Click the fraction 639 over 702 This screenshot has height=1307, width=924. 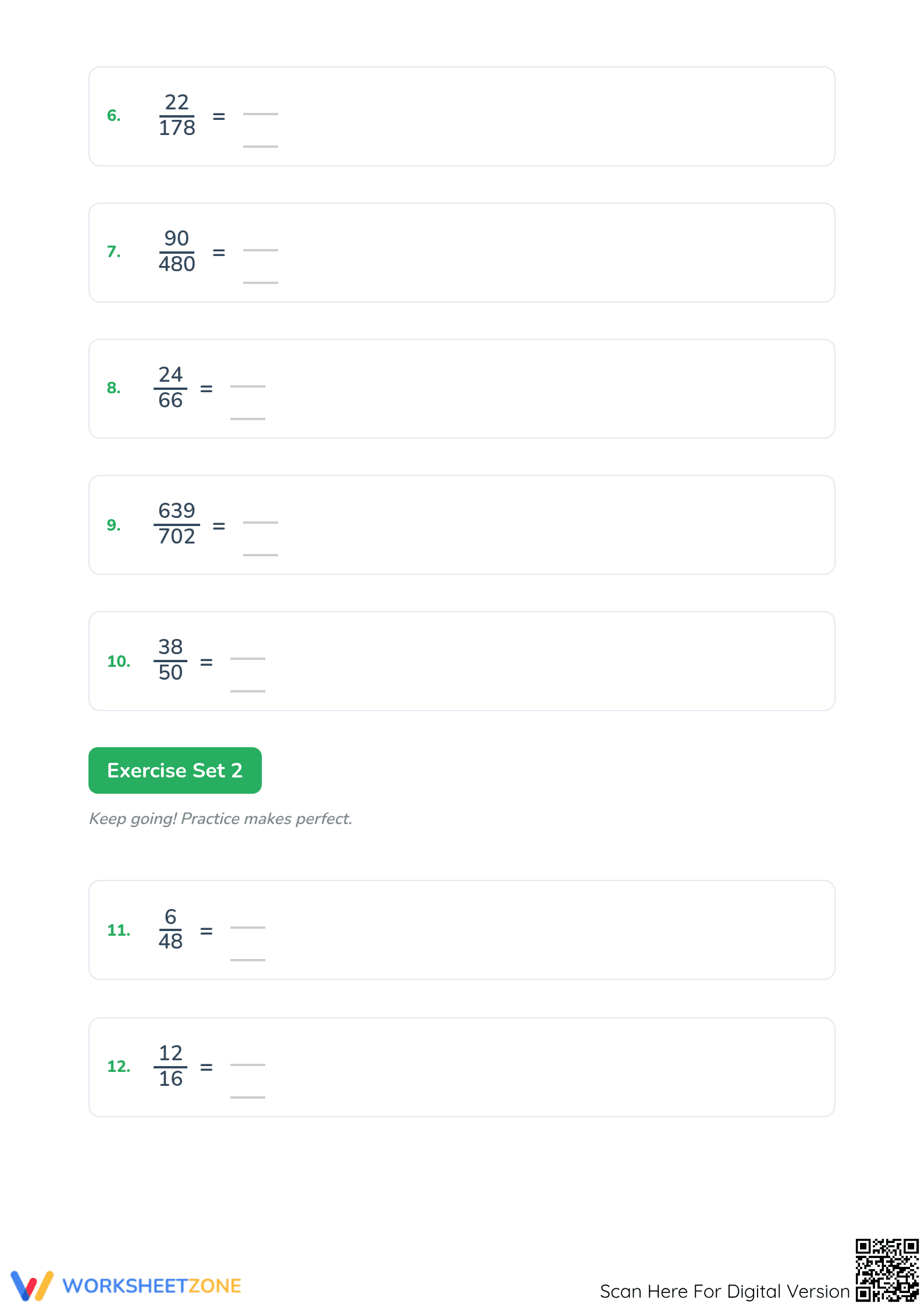coord(177,524)
